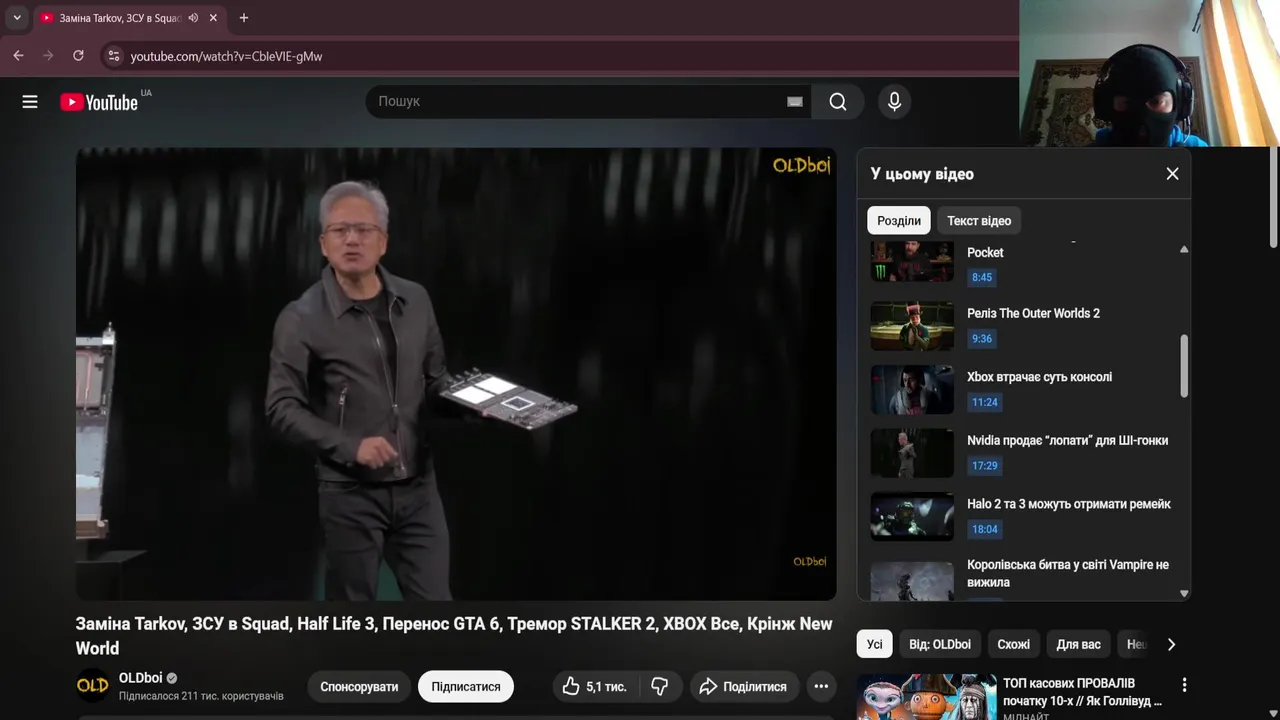Click the 11:24 timestamp badge
The width and height of the screenshot is (1280, 720).
(x=985, y=402)
